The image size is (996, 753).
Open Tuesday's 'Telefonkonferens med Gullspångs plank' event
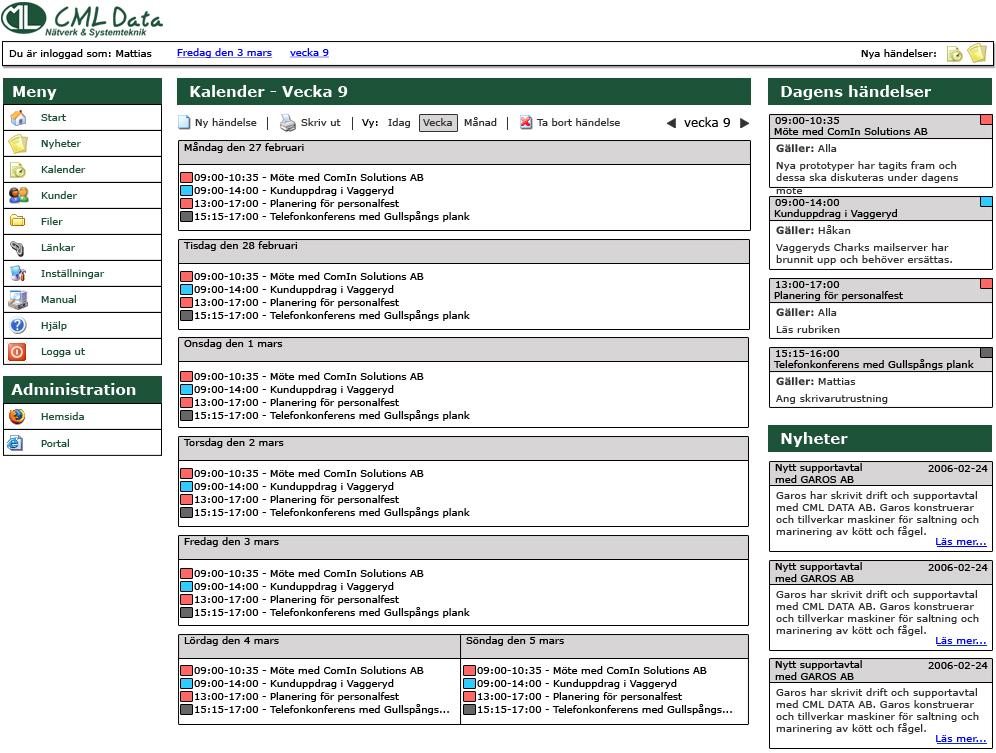point(332,316)
